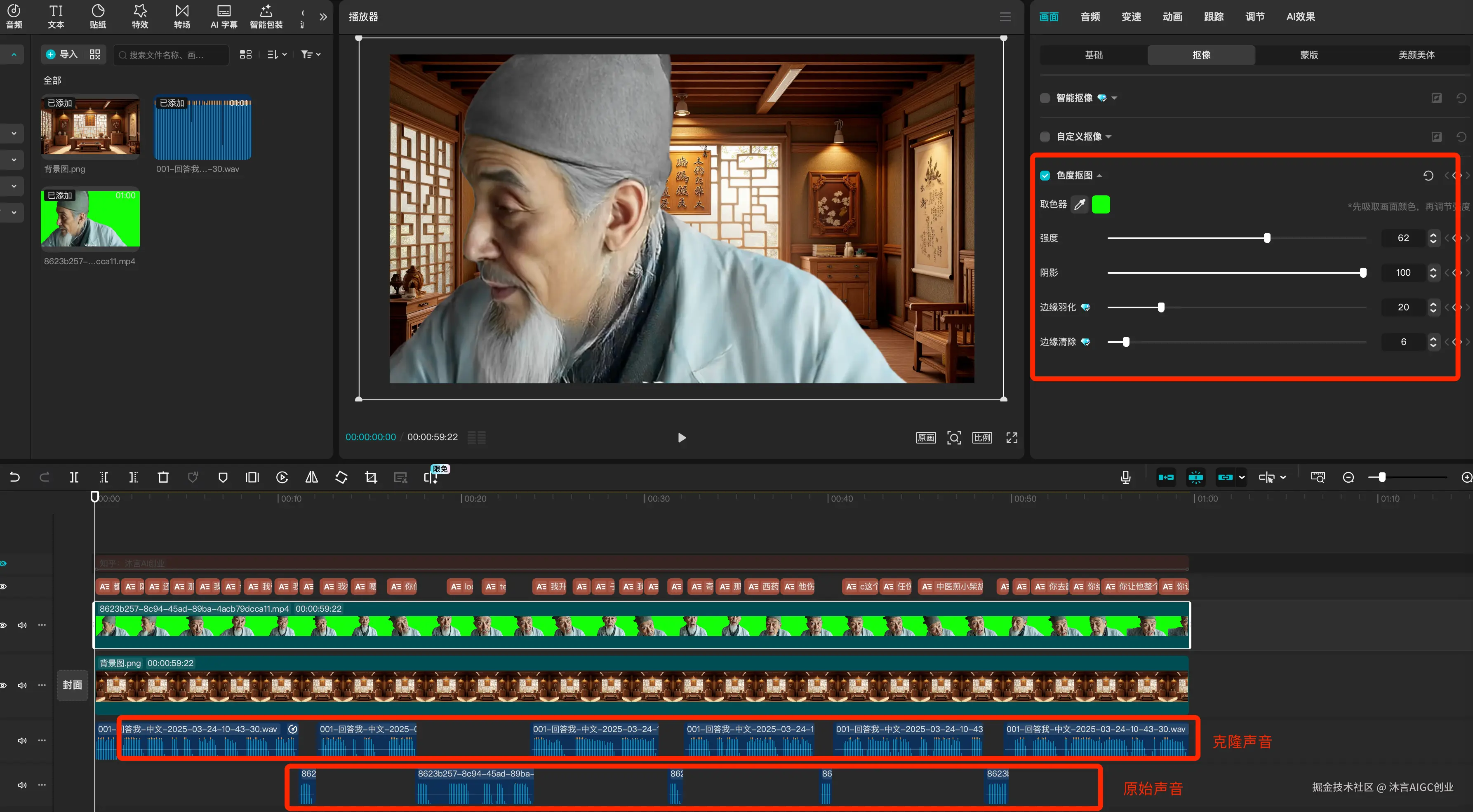Click the undo arrow in timeline toolbar
Screen dimensions: 1473x812
coord(15,477)
